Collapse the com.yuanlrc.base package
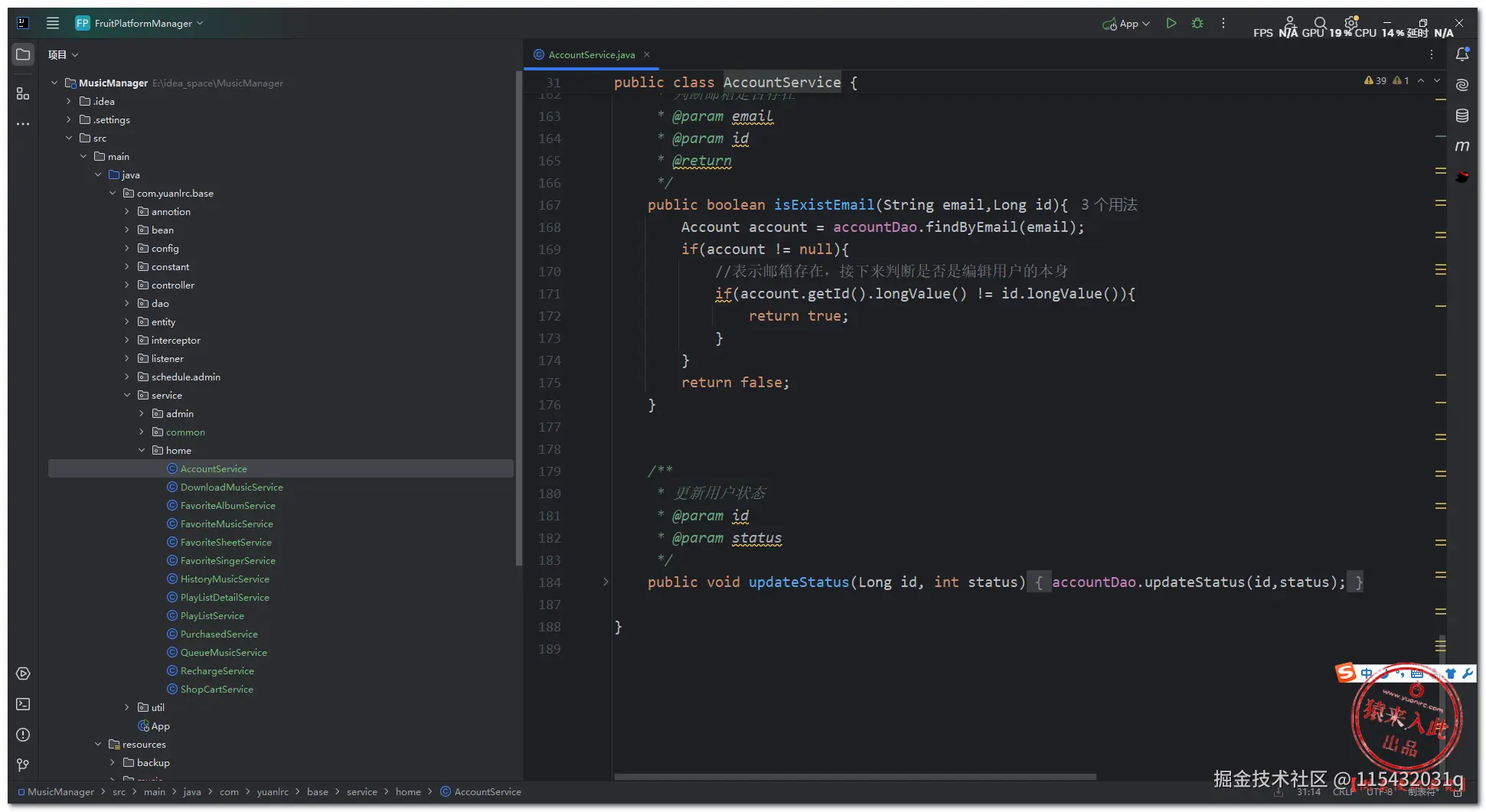The height and width of the screenshot is (812, 1486). pos(113,193)
